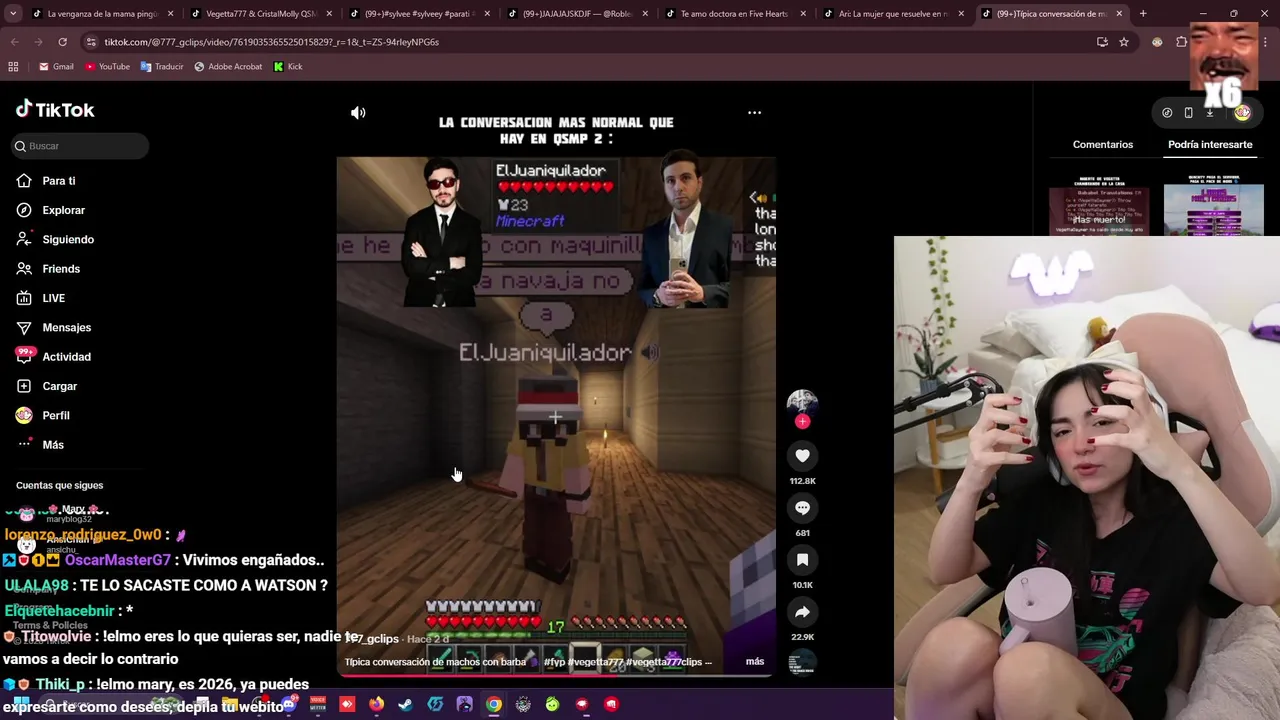Viewport: 1280px width, 720px height.
Task: Open Gmail bookmark
Action: 56,66
